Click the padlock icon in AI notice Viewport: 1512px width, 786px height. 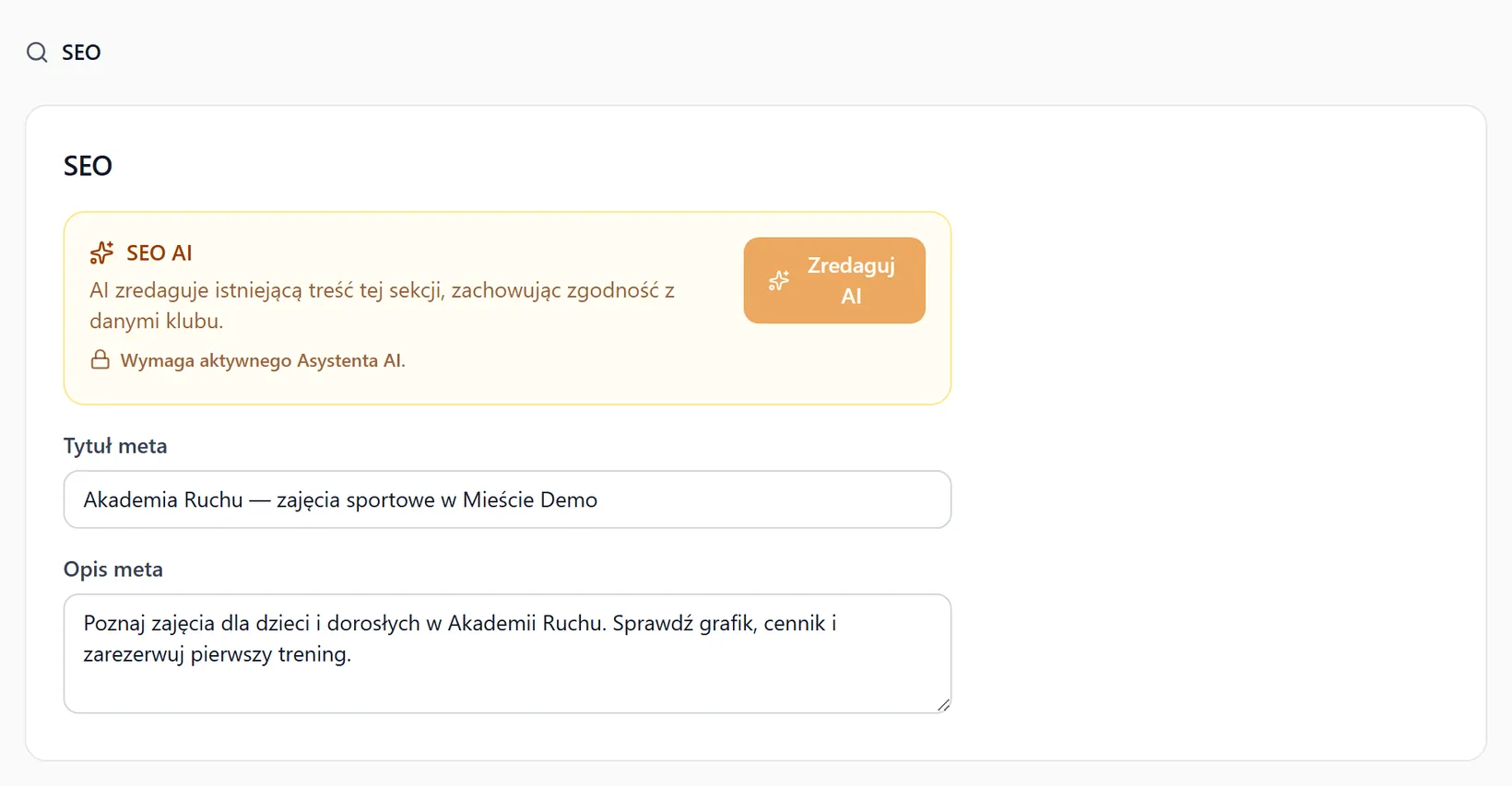(100, 359)
